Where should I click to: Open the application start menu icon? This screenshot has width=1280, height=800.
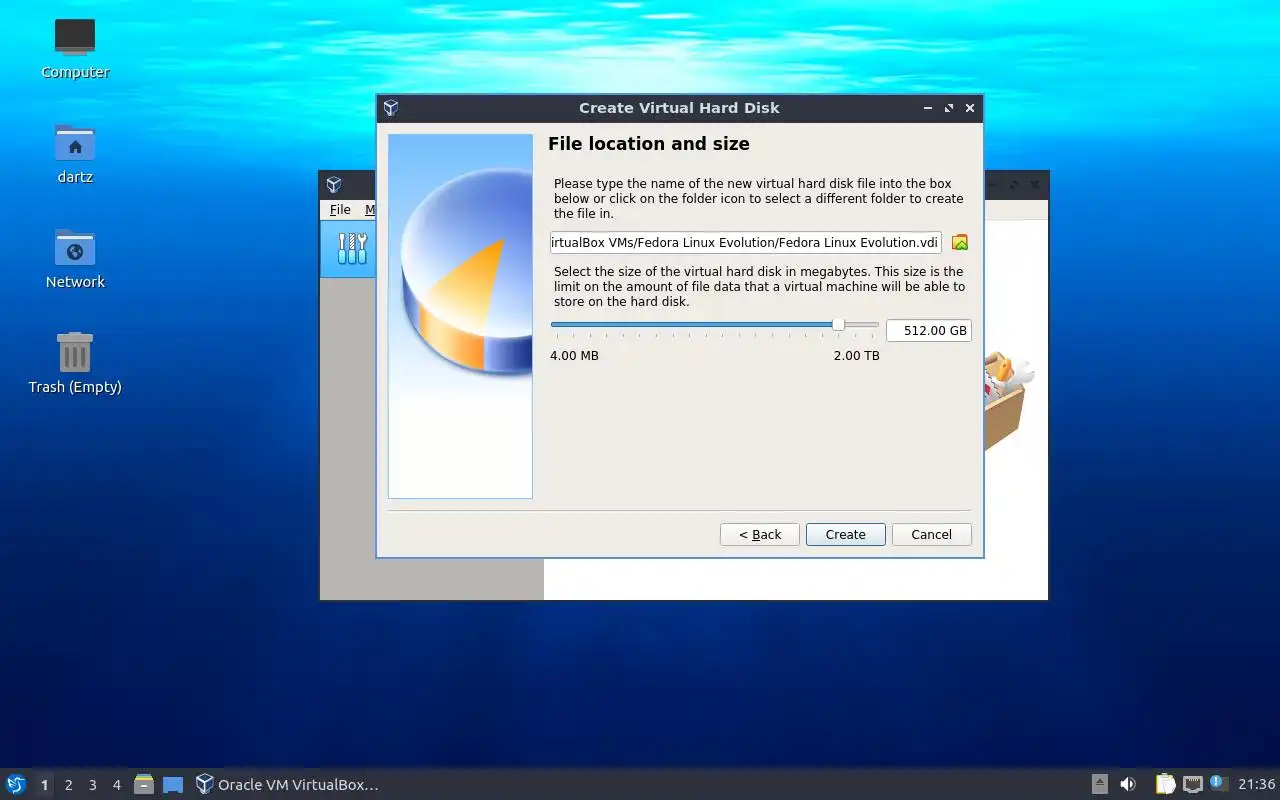16,784
